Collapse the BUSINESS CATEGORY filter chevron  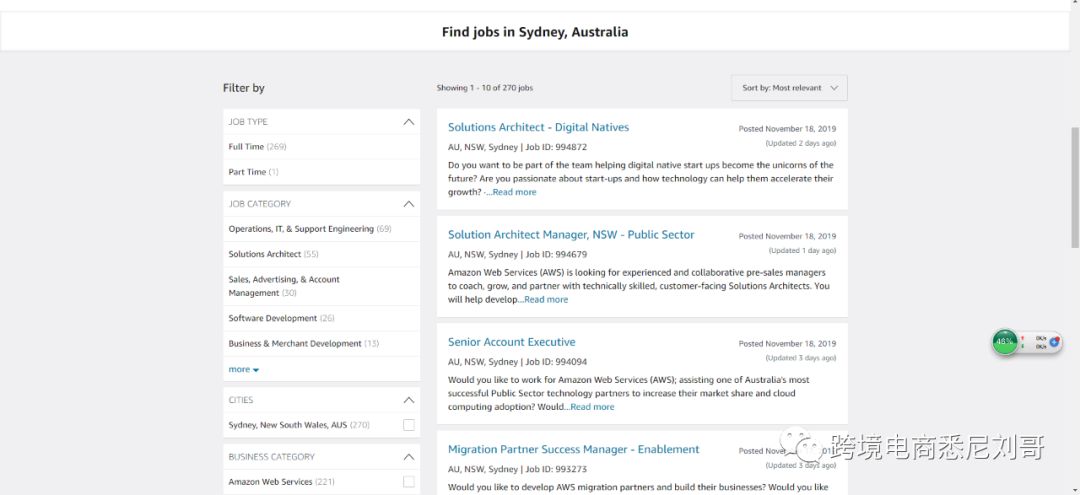408,457
